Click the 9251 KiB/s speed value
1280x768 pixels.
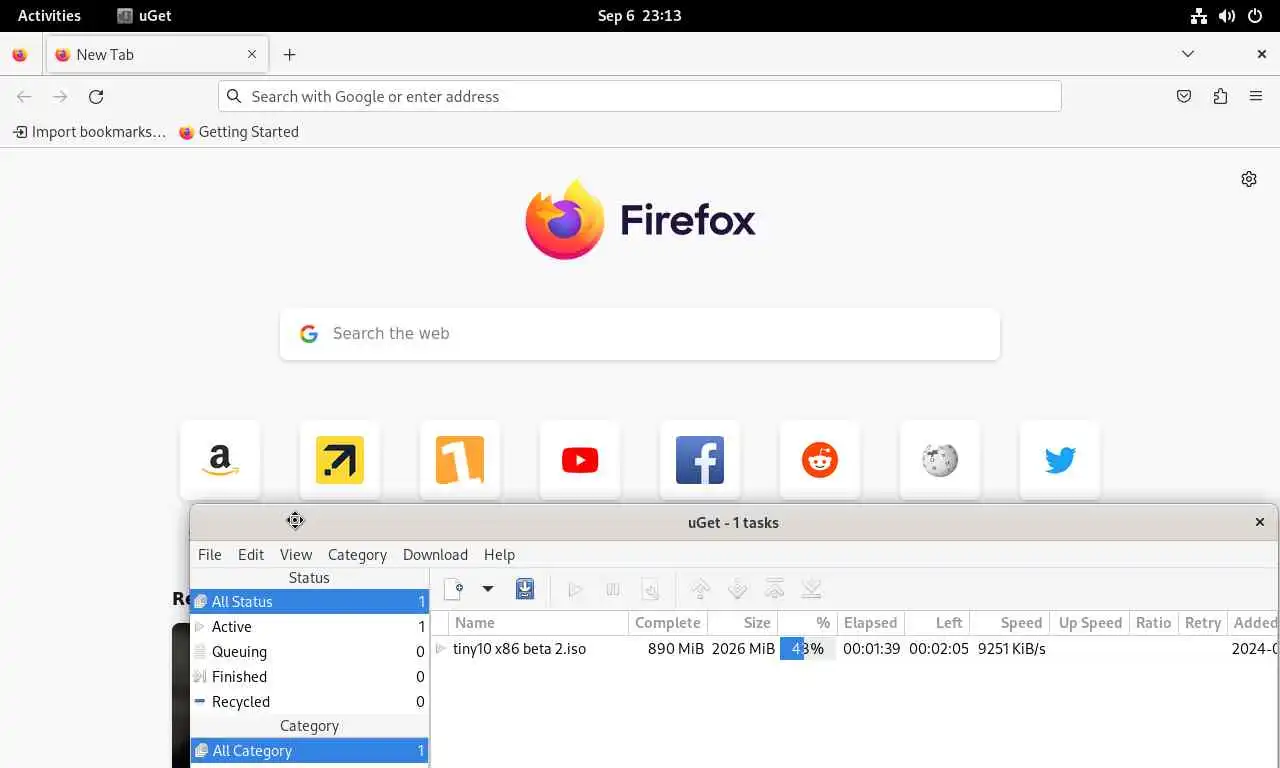click(1011, 649)
